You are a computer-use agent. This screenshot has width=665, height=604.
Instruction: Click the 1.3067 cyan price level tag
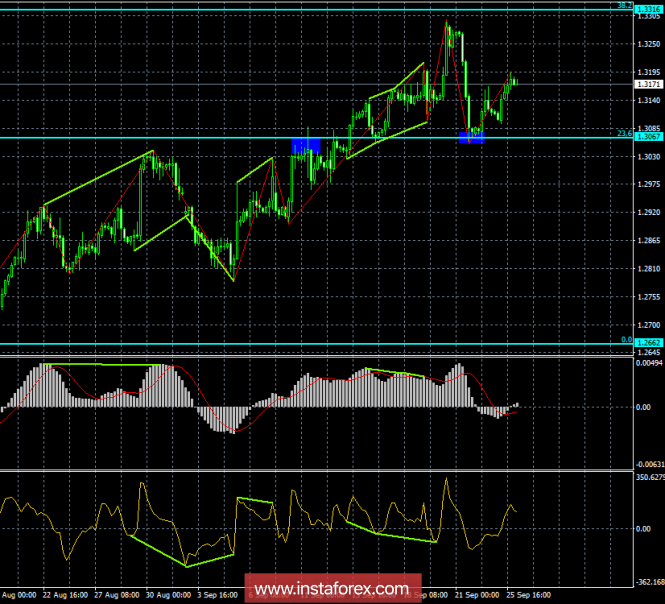pyautogui.click(x=648, y=138)
